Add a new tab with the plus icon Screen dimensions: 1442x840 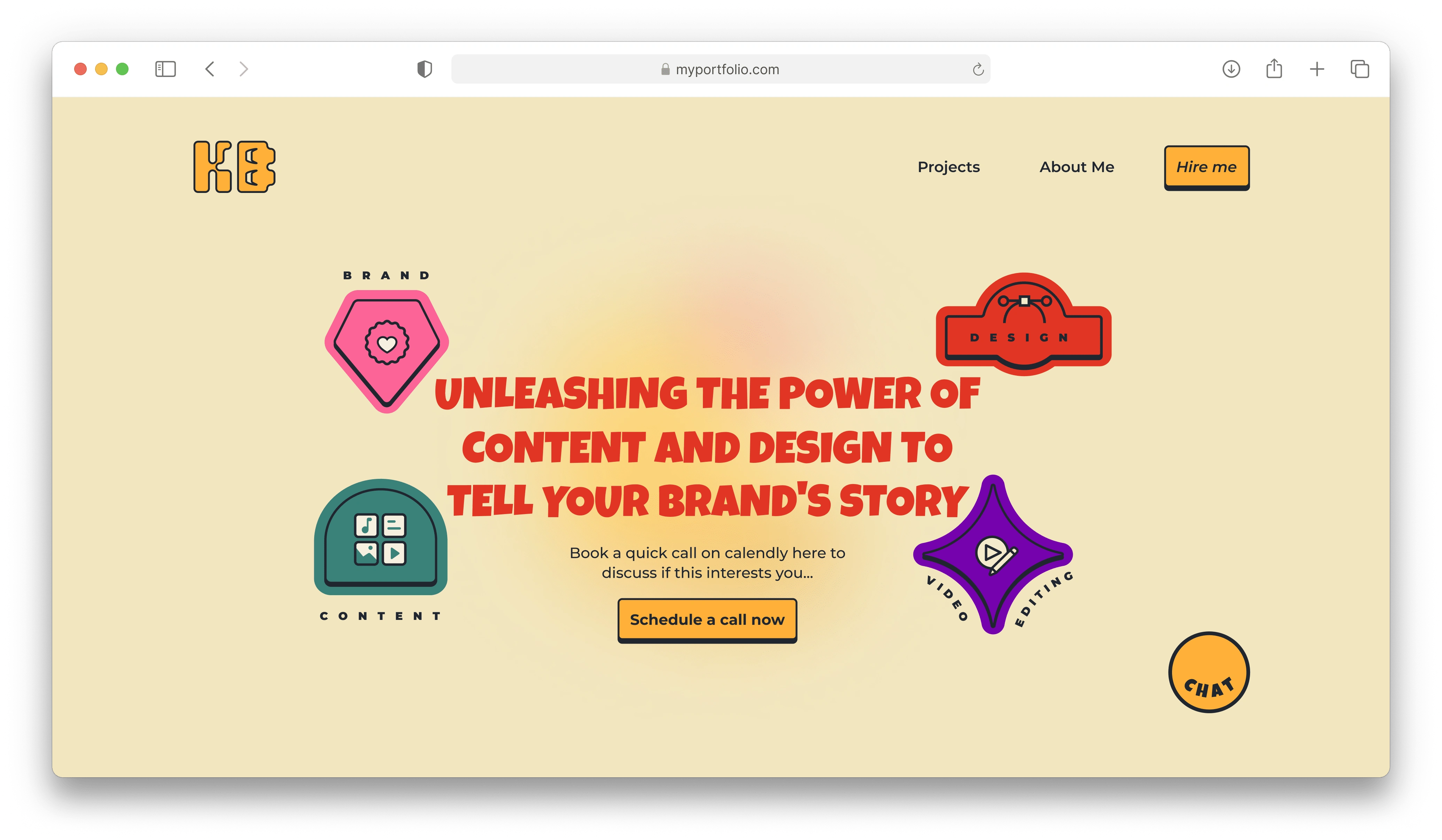(1317, 69)
